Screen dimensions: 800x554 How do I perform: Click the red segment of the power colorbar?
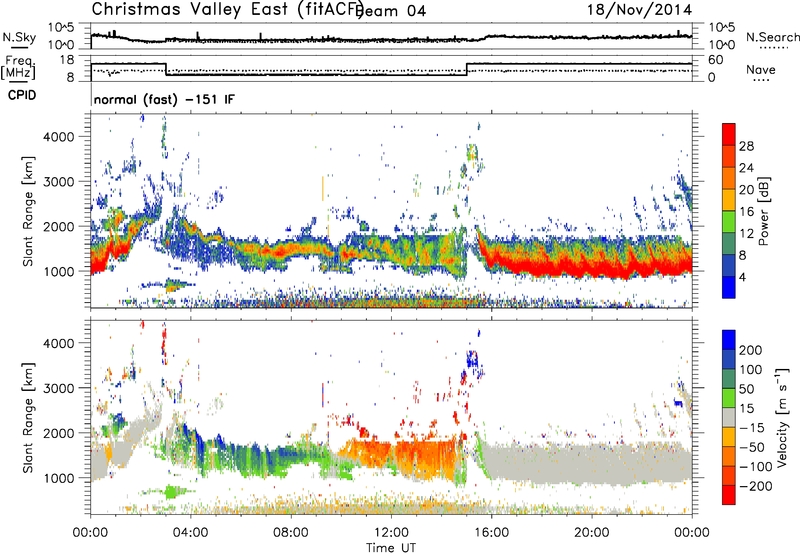pyautogui.click(x=729, y=134)
